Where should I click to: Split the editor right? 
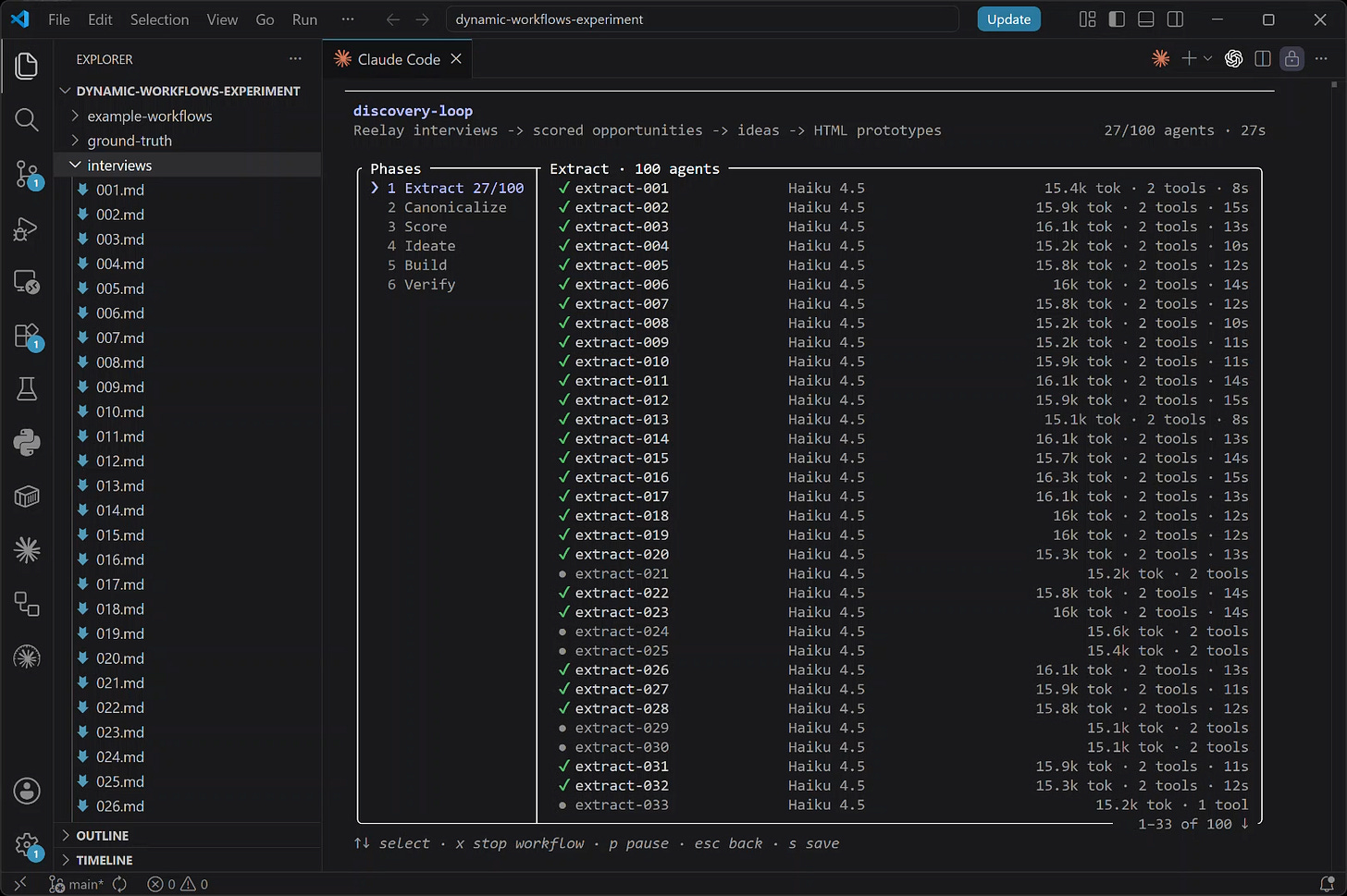pyautogui.click(x=1263, y=58)
